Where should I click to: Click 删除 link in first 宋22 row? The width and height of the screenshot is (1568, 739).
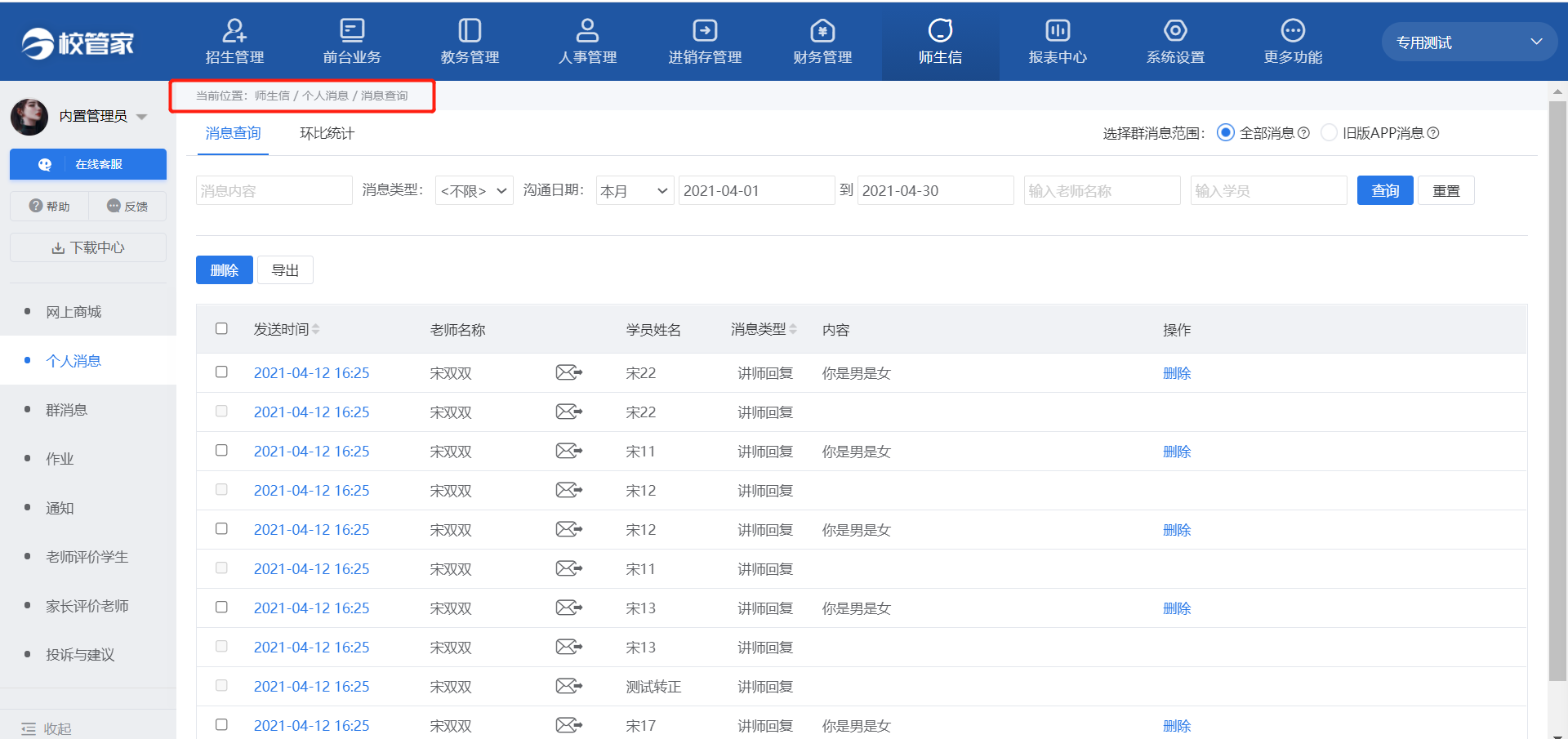1177,373
